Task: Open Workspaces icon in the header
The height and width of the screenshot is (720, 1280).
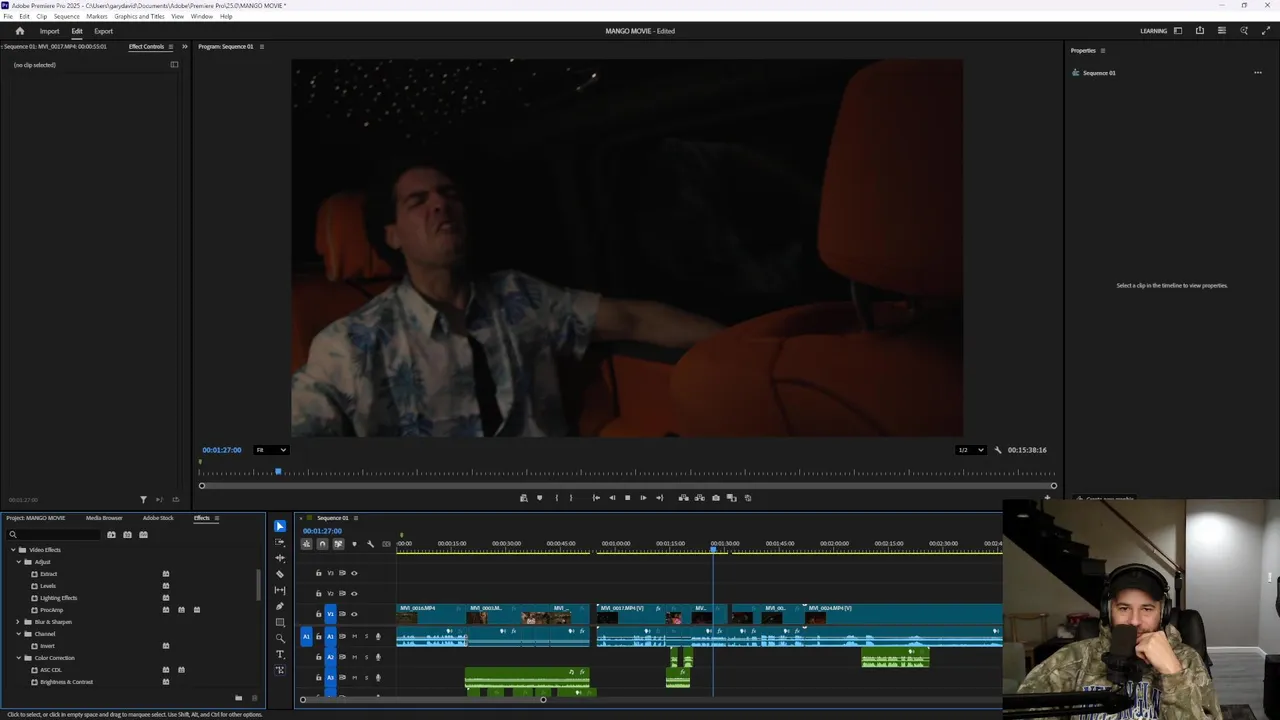Action: (x=1178, y=31)
